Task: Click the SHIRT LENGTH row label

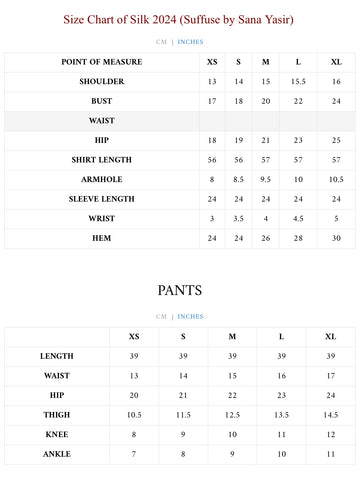Action: (x=102, y=160)
